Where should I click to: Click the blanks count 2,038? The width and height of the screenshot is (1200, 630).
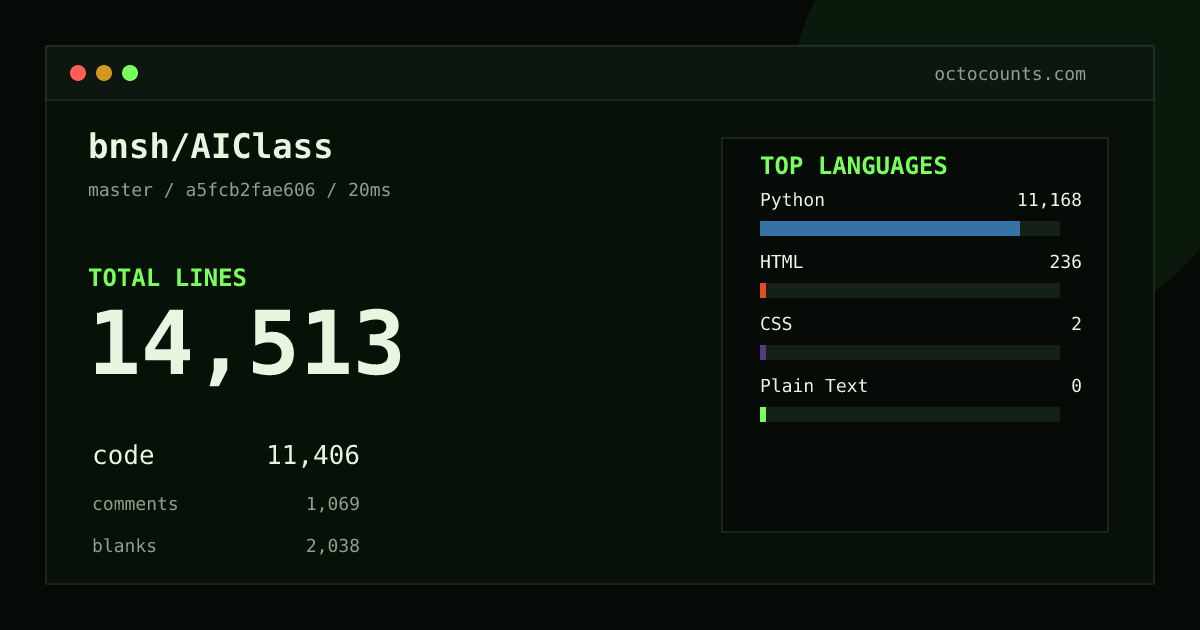333,546
